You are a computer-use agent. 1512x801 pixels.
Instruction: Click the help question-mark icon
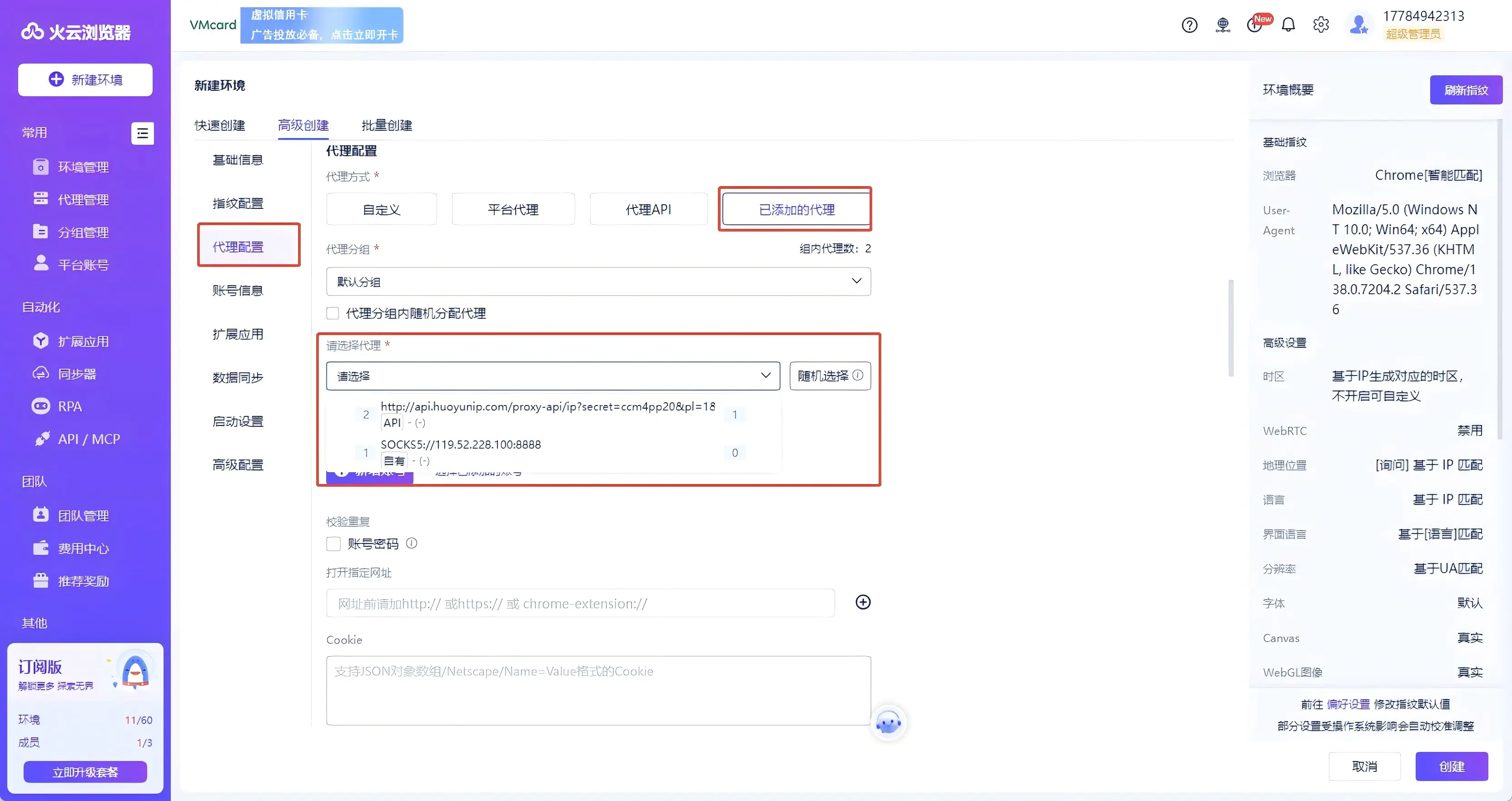1189,25
